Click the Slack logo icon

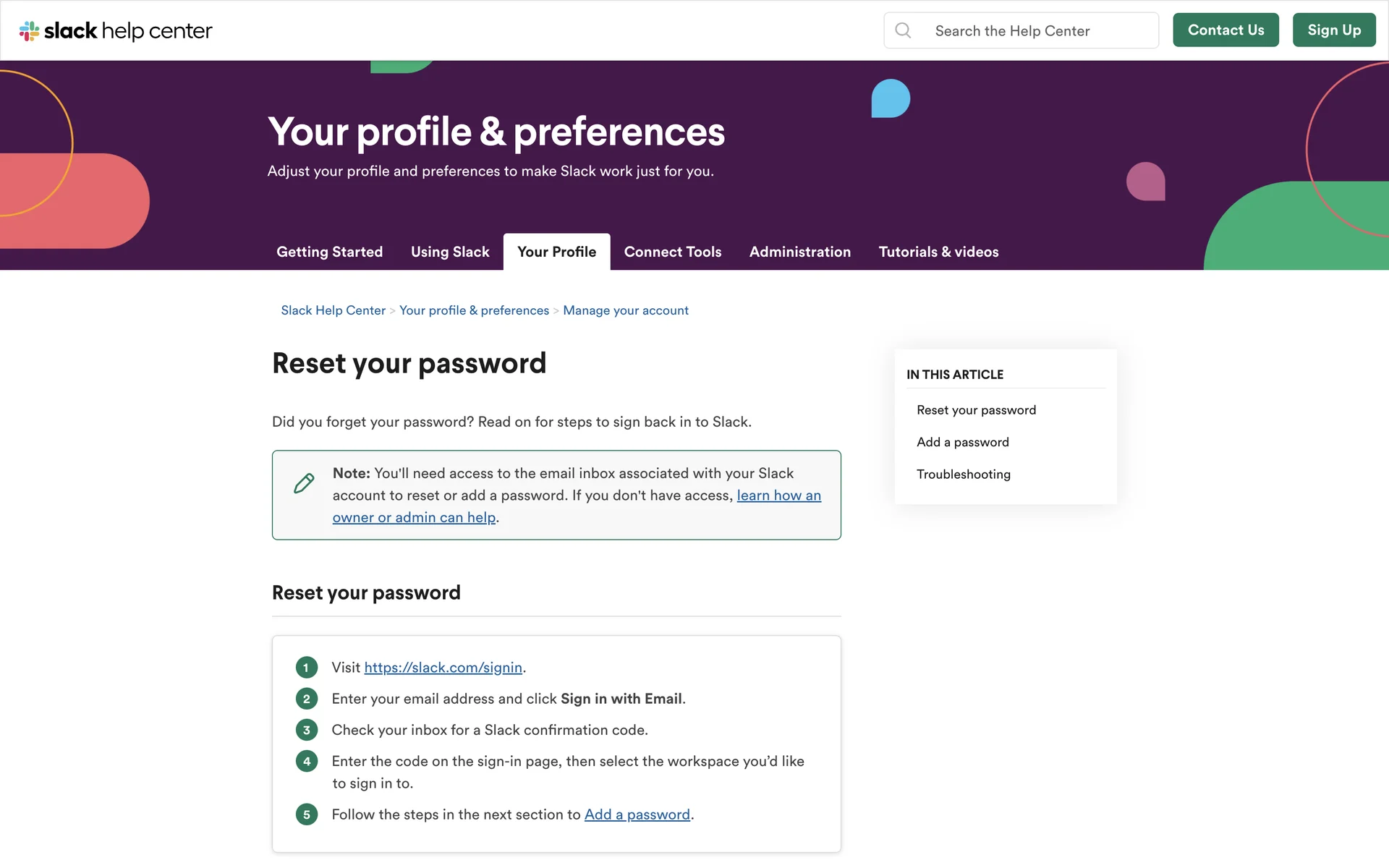[29, 30]
